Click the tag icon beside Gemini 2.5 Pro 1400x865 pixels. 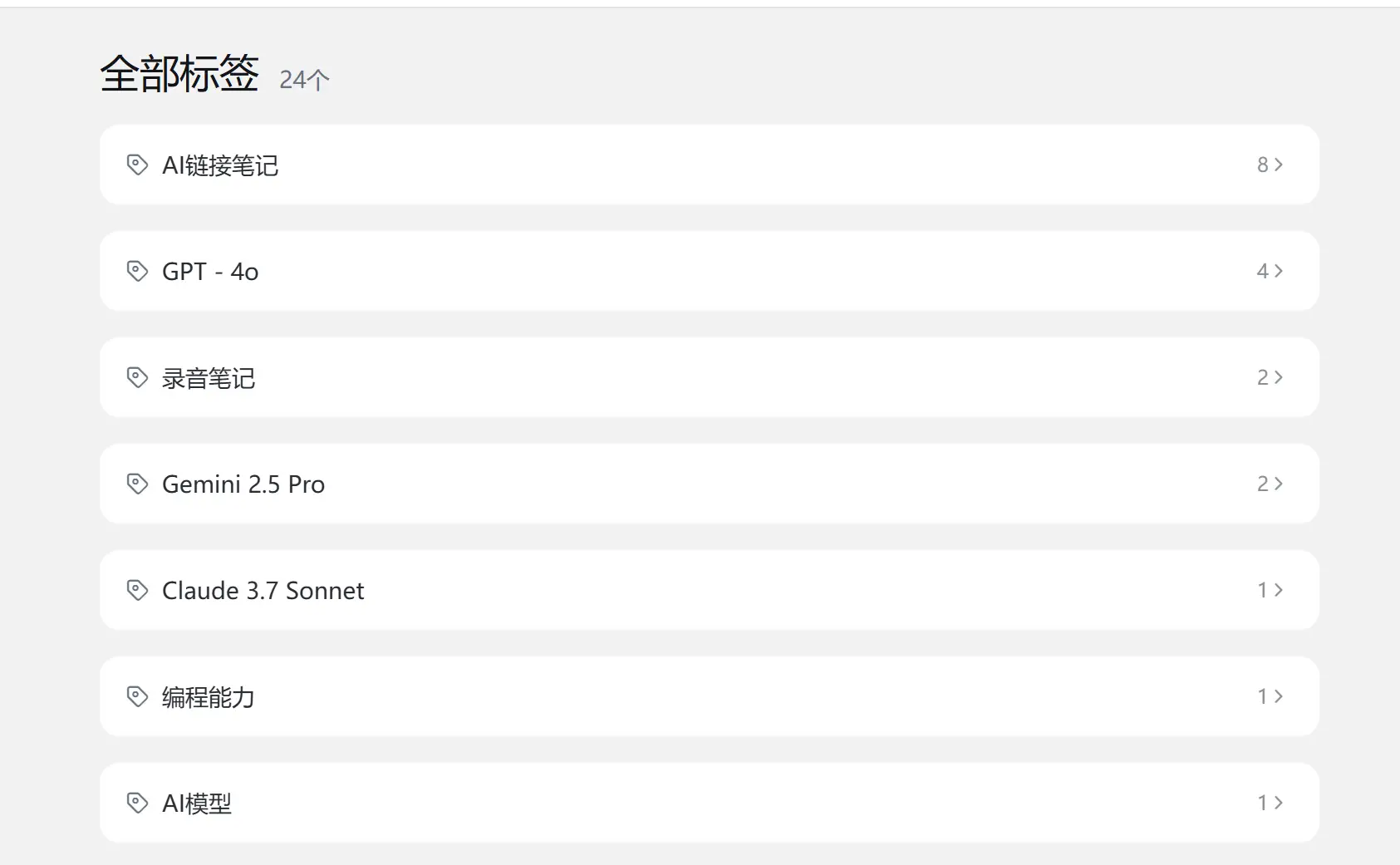click(137, 484)
